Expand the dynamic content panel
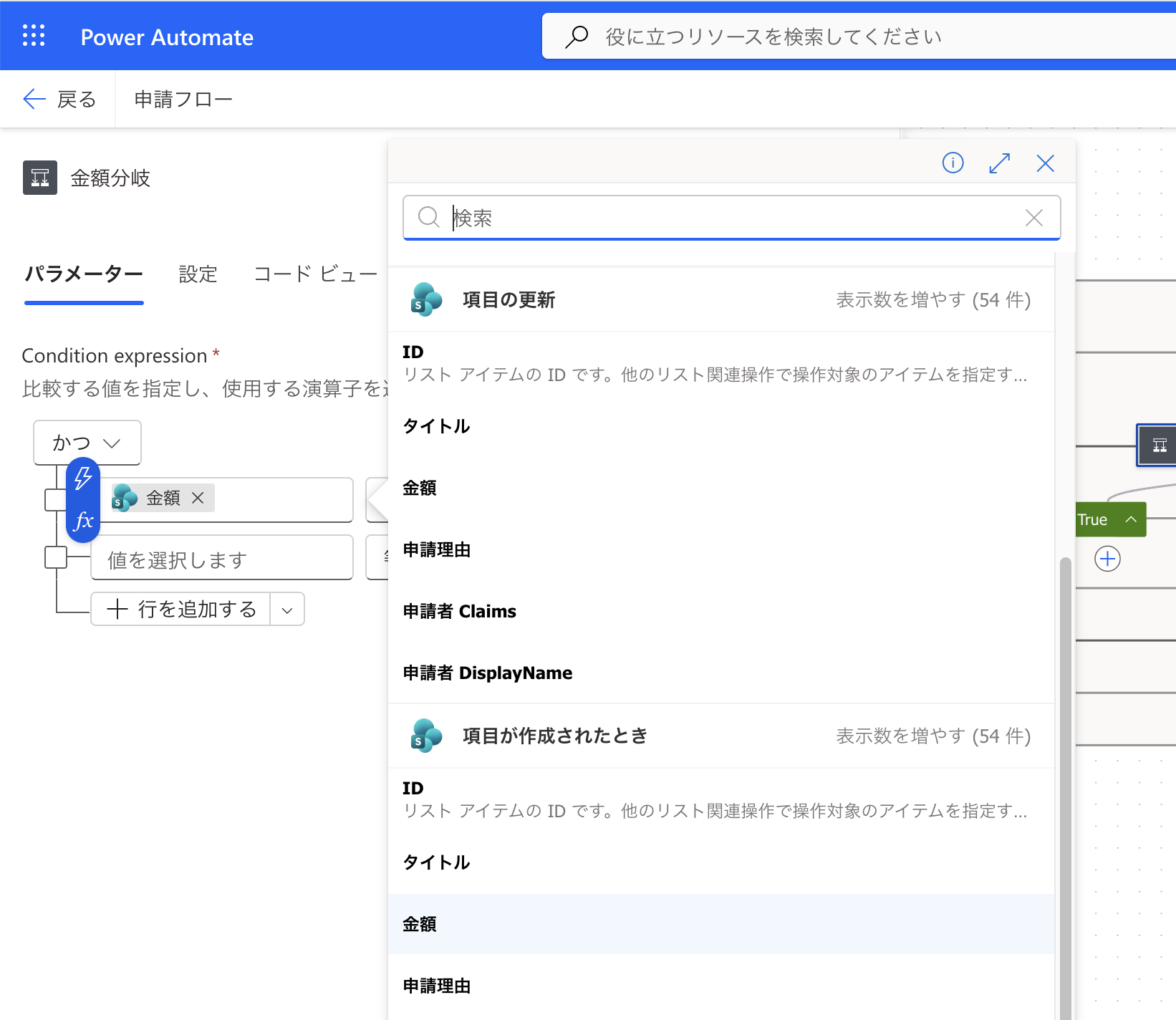1176x1020 pixels. pos(1000,163)
